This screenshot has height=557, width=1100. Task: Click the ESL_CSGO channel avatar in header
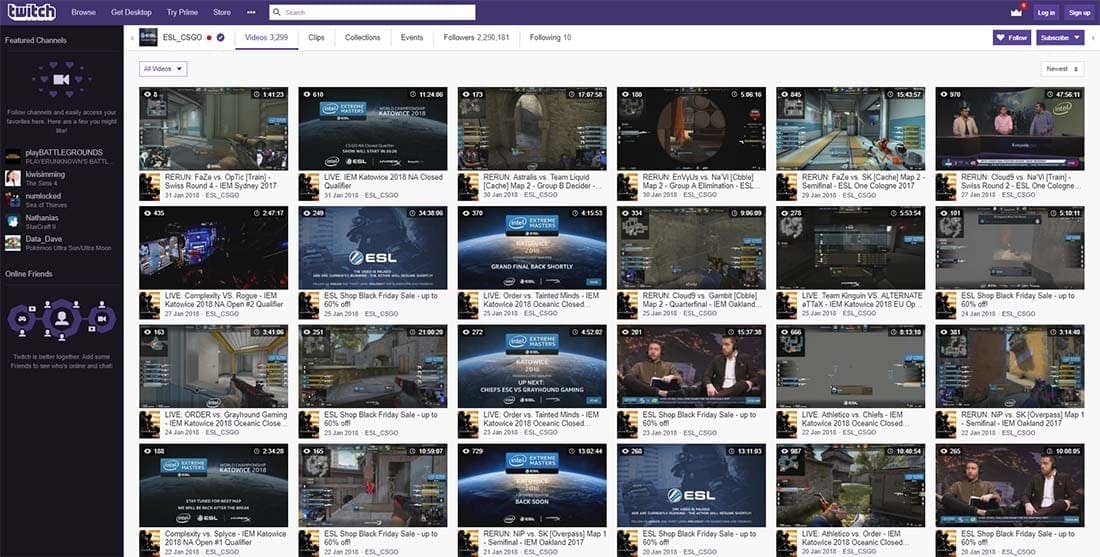[x=148, y=37]
